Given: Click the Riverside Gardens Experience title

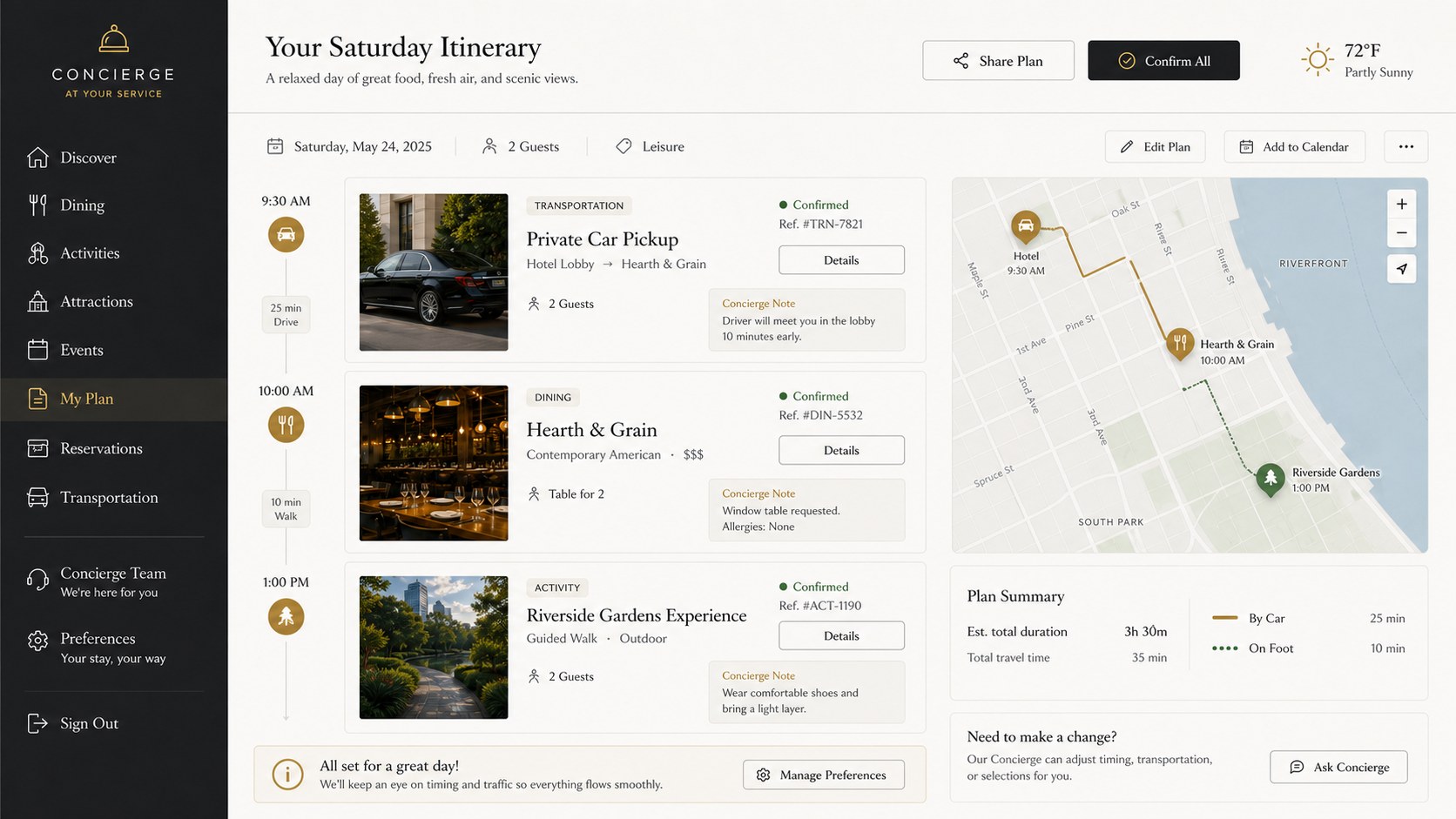Looking at the screenshot, I should (637, 615).
